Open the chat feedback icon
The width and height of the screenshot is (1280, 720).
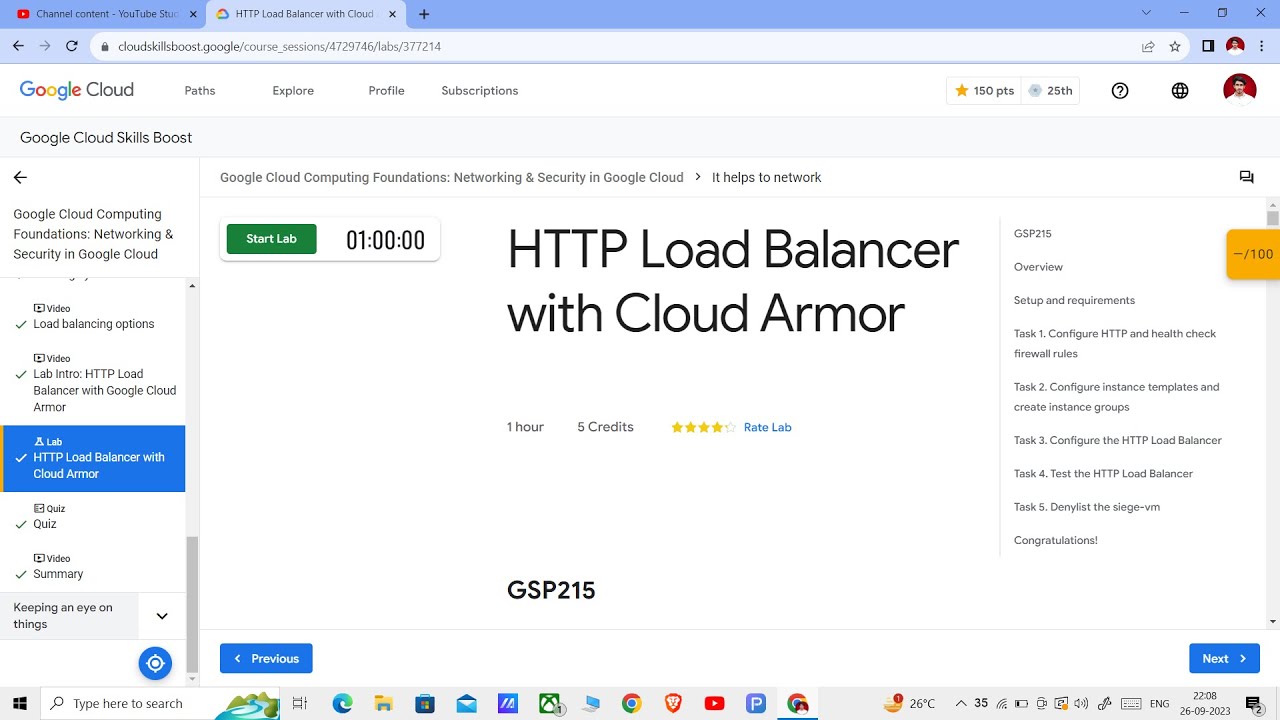click(1246, 177)
